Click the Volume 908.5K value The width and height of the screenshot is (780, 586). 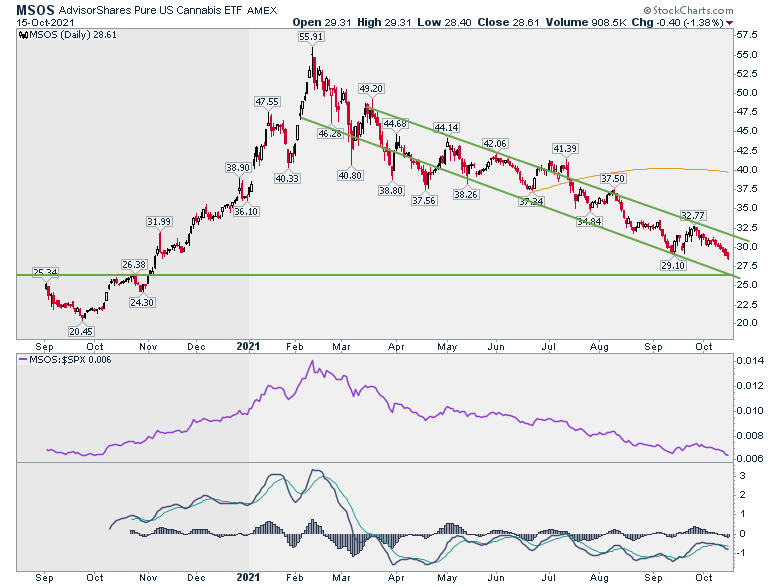coord(586,22)
